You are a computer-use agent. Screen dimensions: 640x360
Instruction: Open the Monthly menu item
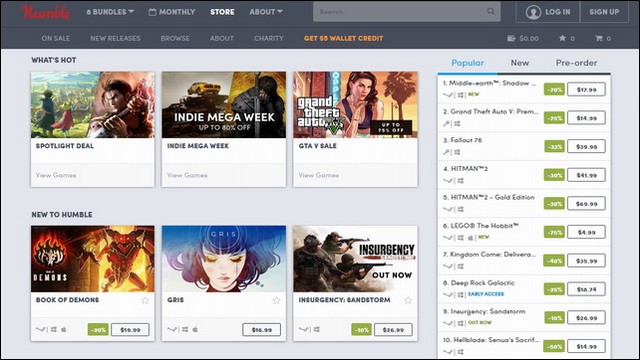[172, 12]
